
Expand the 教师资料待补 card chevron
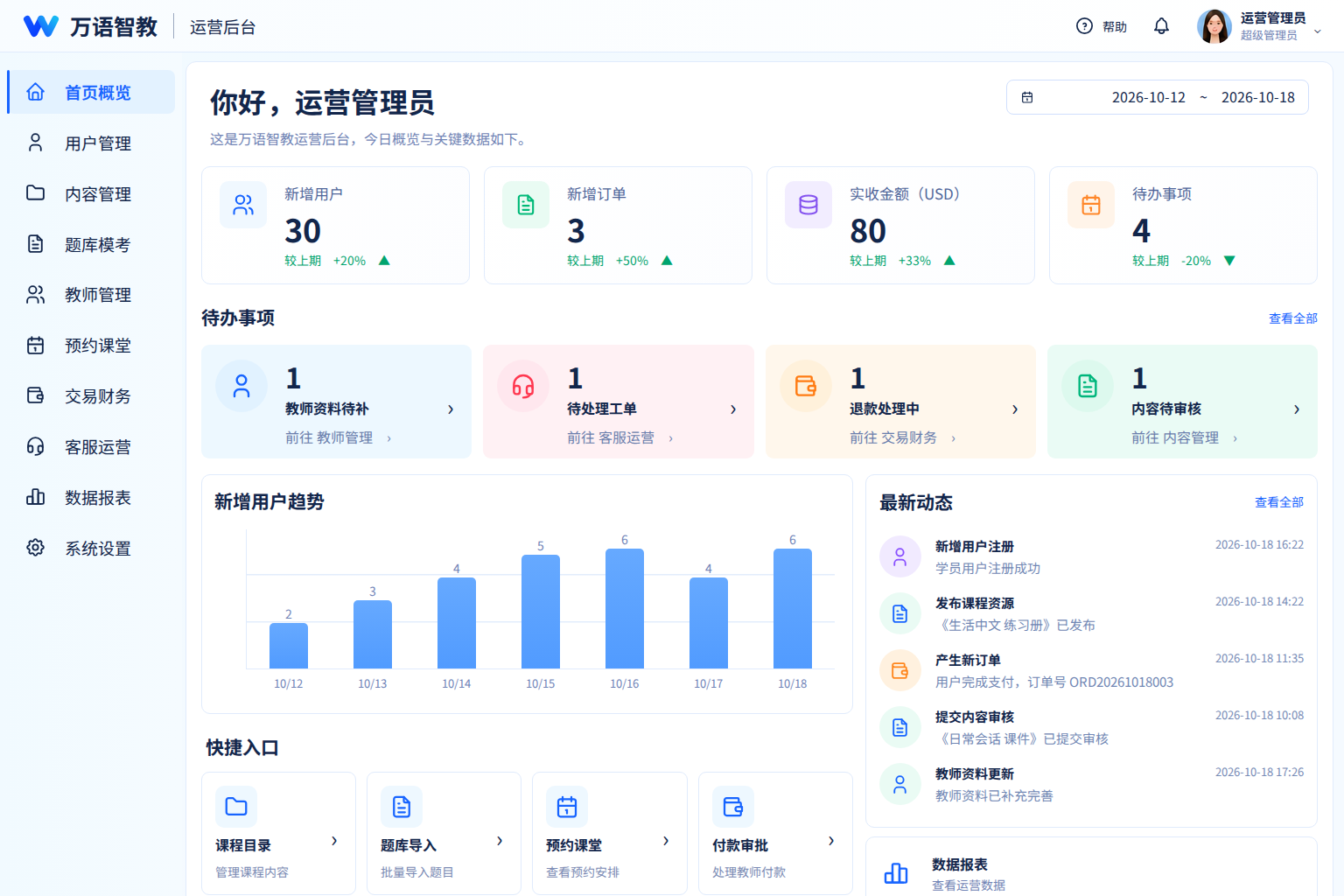click(x=451, y=409)
